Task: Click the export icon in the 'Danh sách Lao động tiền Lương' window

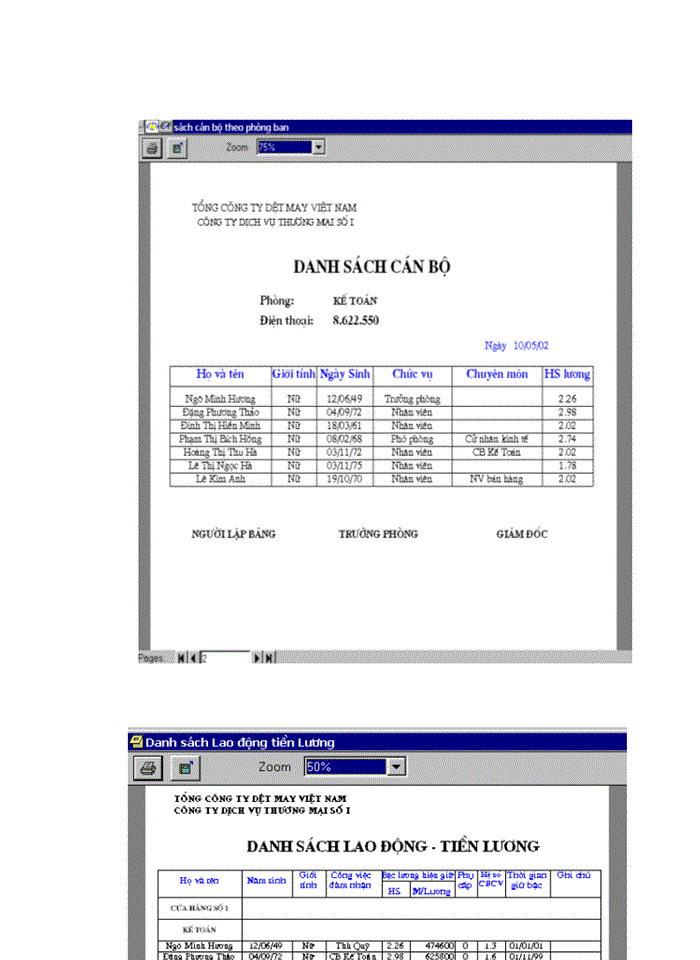Action: (x=185, y=768)
